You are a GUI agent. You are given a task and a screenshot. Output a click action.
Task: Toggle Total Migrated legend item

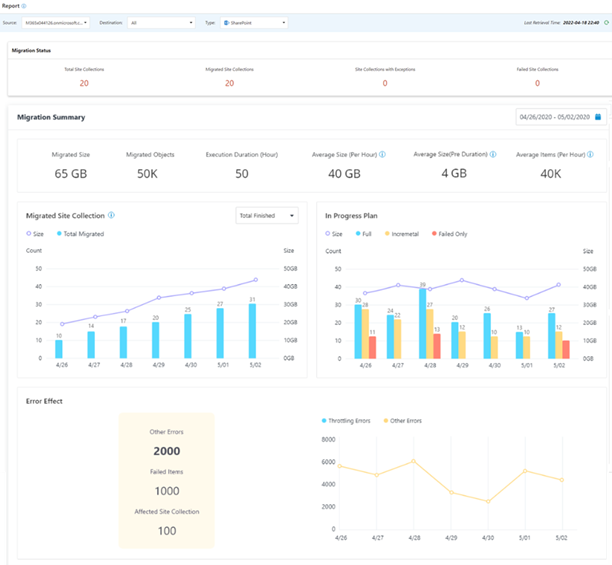coord(80,234)
